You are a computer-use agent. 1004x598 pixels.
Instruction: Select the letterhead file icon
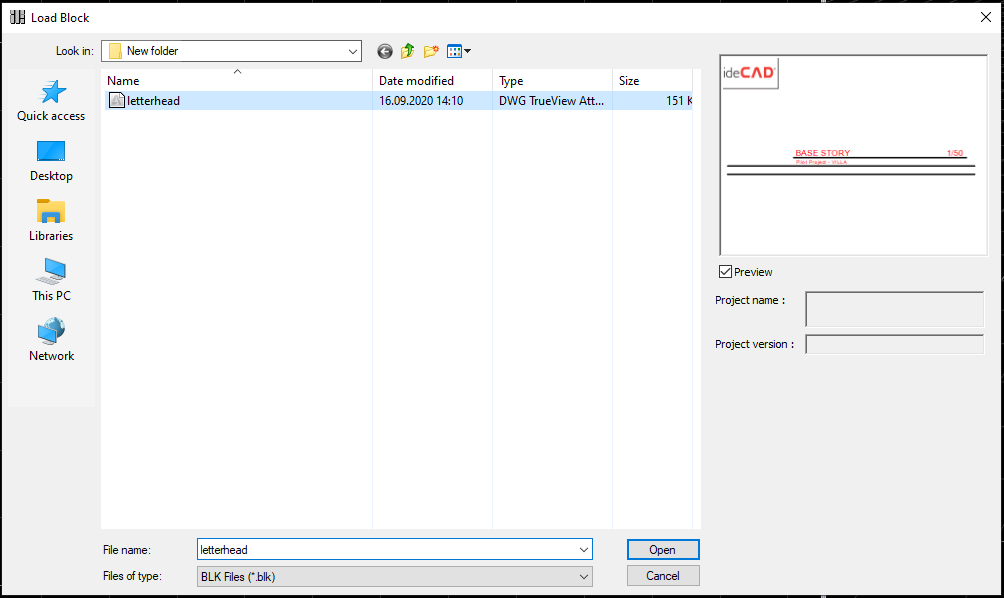pyautogui.click(x=117, y=101)
